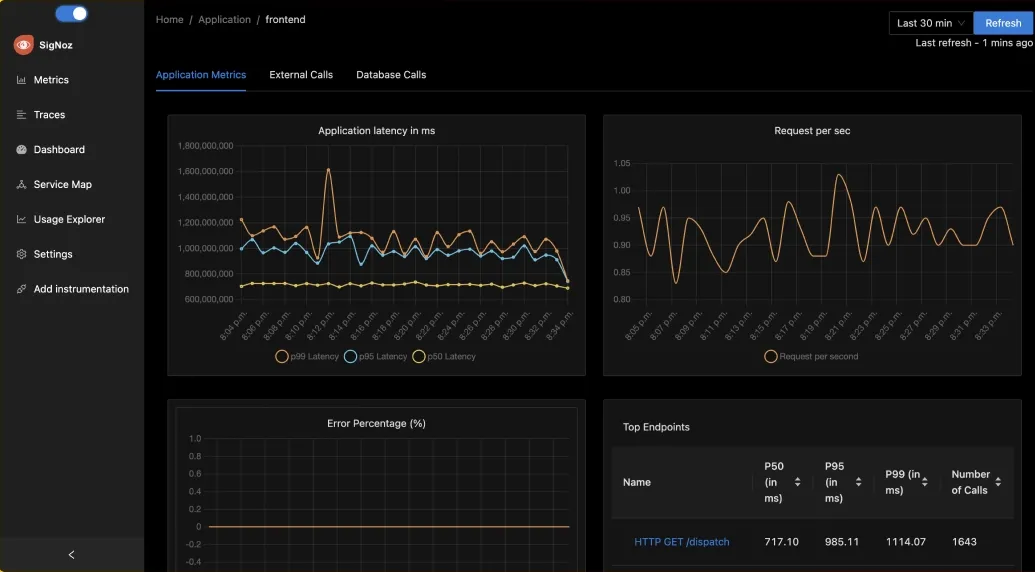Click the 1.05 y-axis label
1035x572 pixels.
click(622, 164)
